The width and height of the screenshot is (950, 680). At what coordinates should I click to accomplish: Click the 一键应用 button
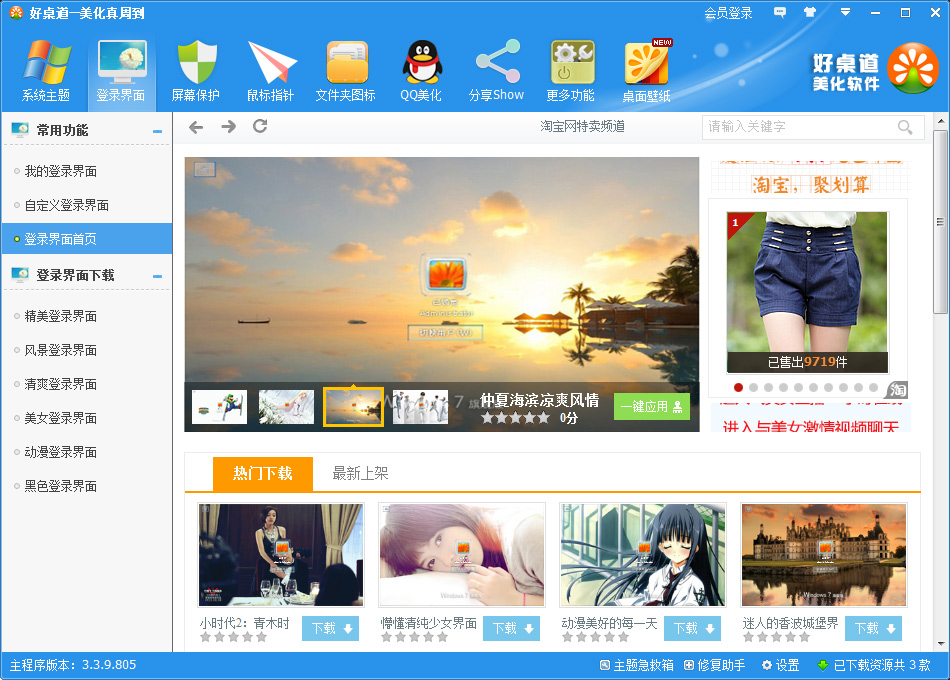[651, 407]
